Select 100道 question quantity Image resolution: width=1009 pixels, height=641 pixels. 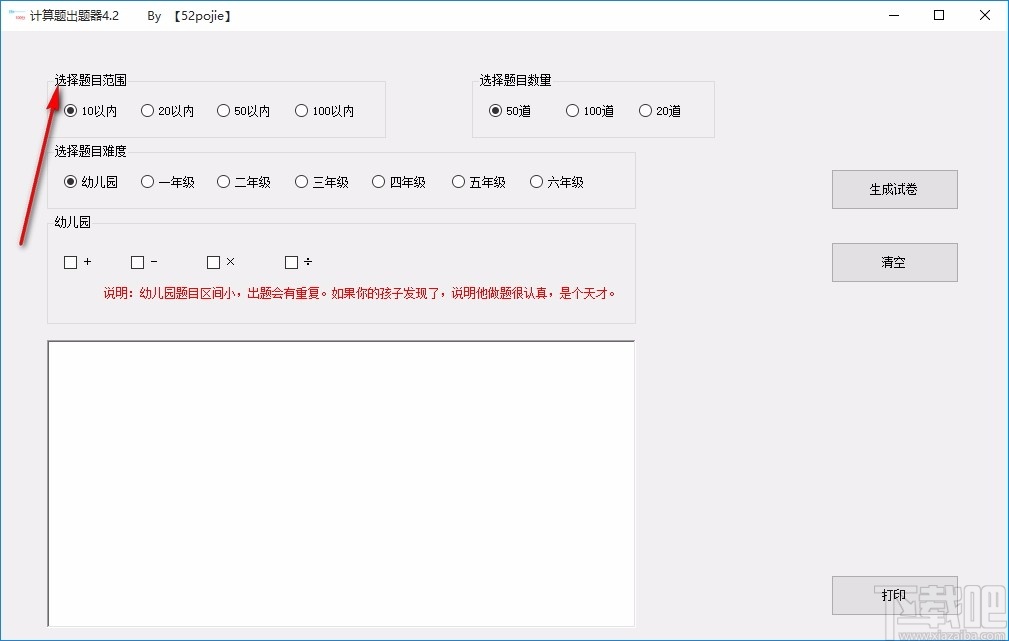[x=572, y=111]
